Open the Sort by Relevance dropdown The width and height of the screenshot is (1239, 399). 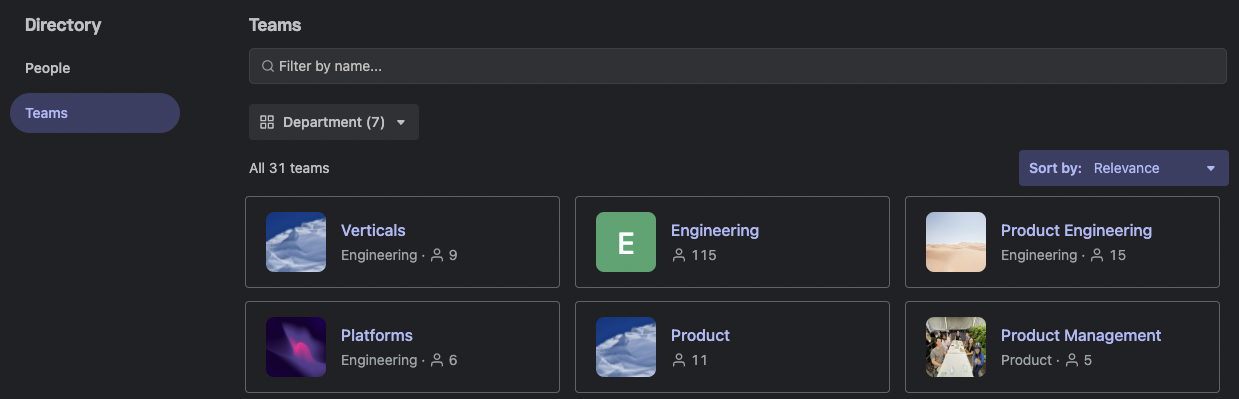tap(1124, 168)
